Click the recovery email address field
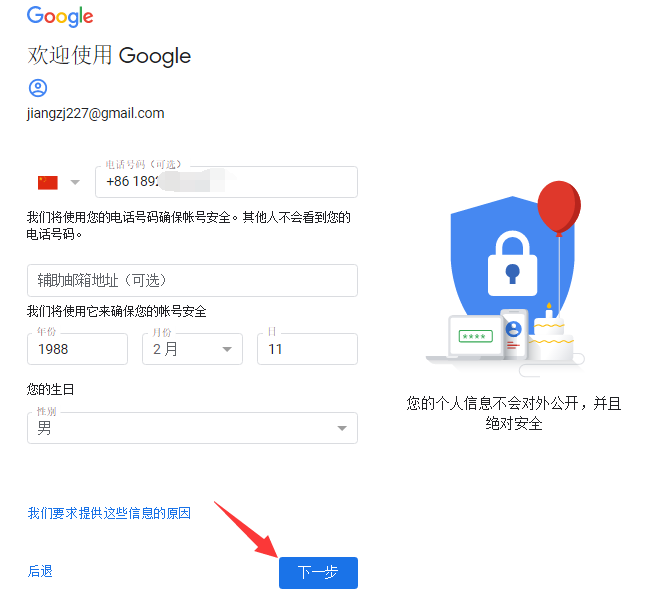The width and height of the screenshot is (655, 595). tap(192, 280)
